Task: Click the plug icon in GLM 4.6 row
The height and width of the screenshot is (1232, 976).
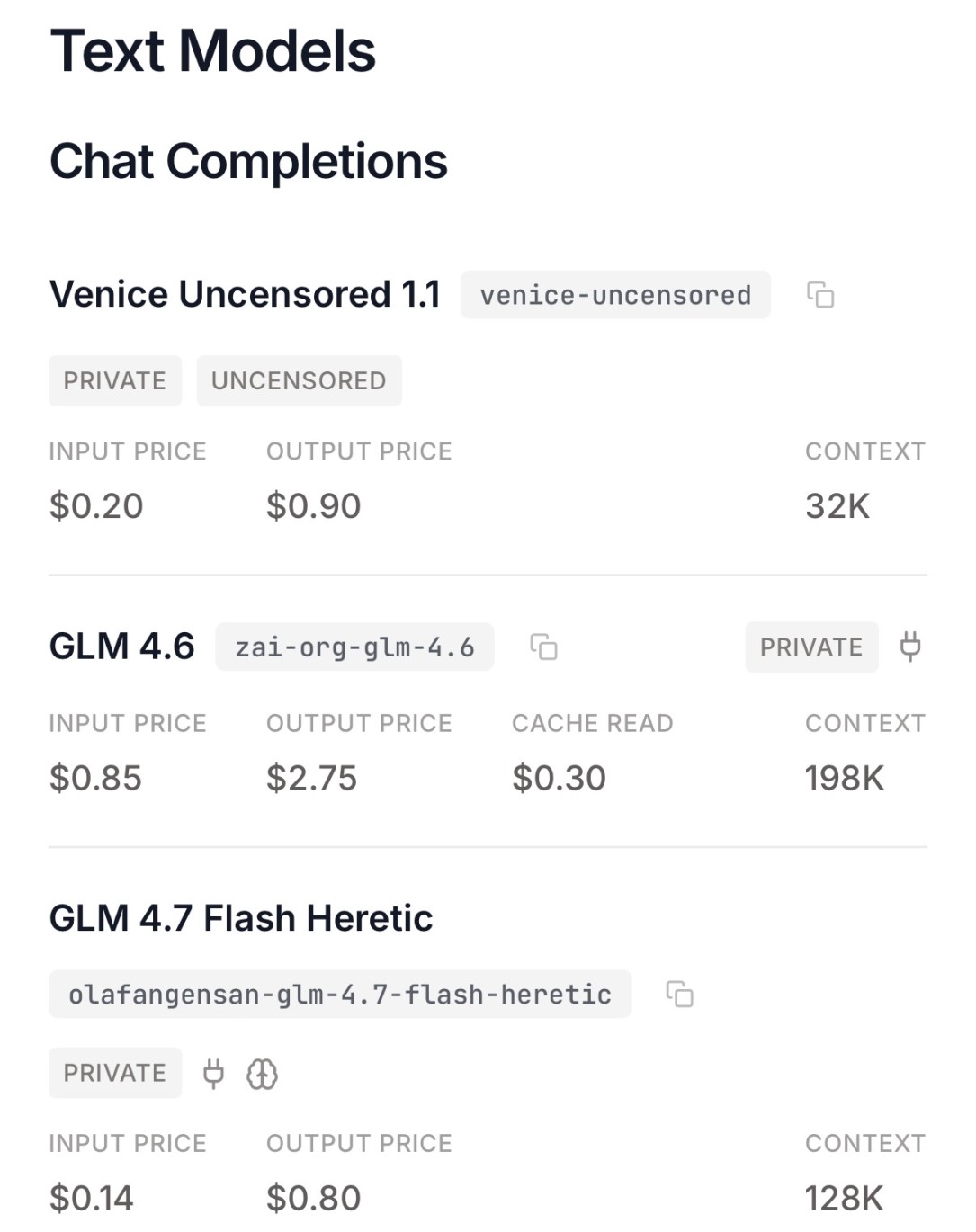Action: pos(910,647)
